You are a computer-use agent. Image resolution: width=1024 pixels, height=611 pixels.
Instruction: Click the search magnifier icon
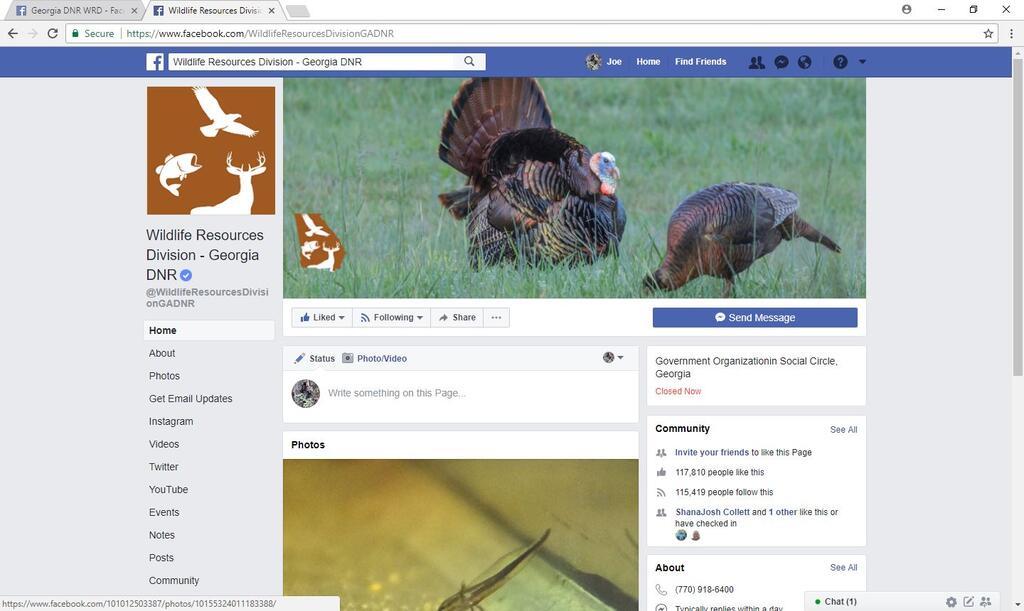(469, 61)
